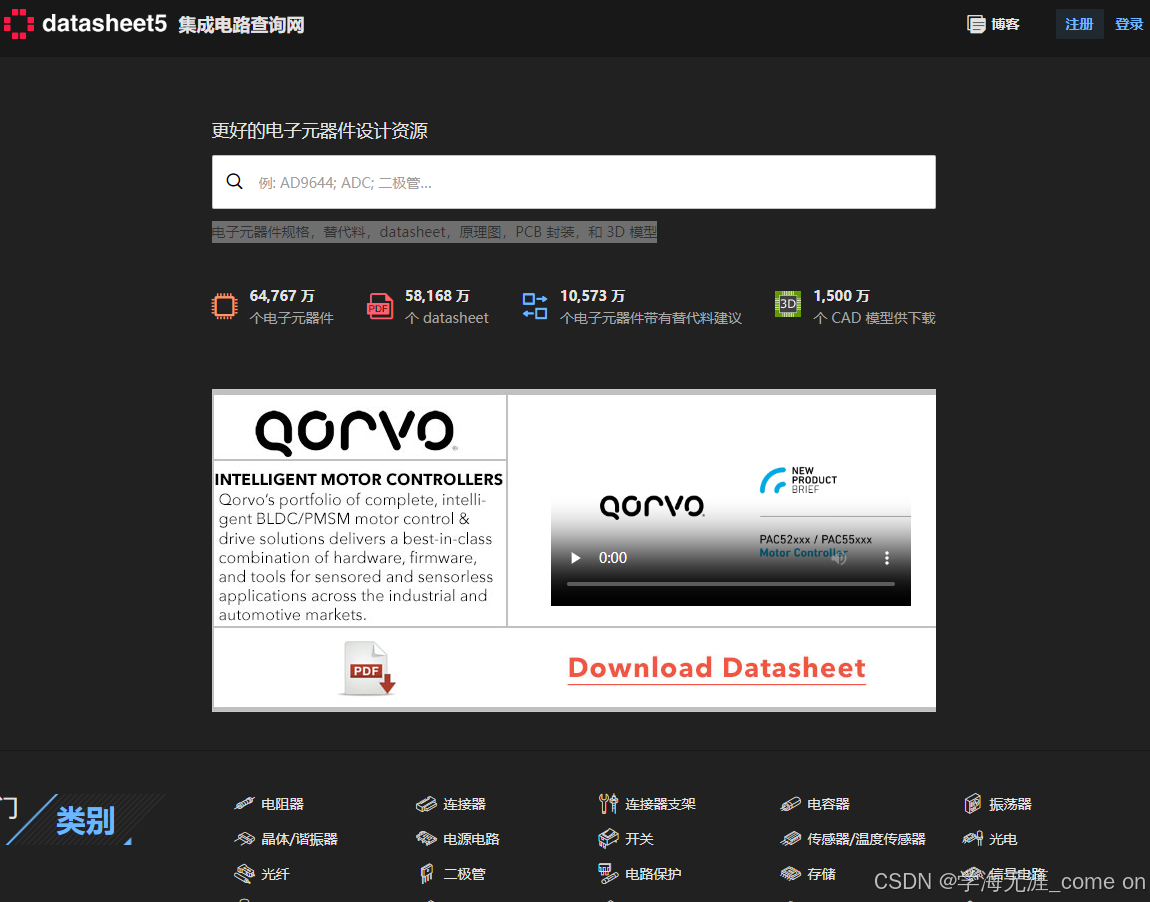The height and width of the screenshot is (902, 1150).
Task: Click the blue replacement icon beside 10,573 万
Action: pos(535,306)
